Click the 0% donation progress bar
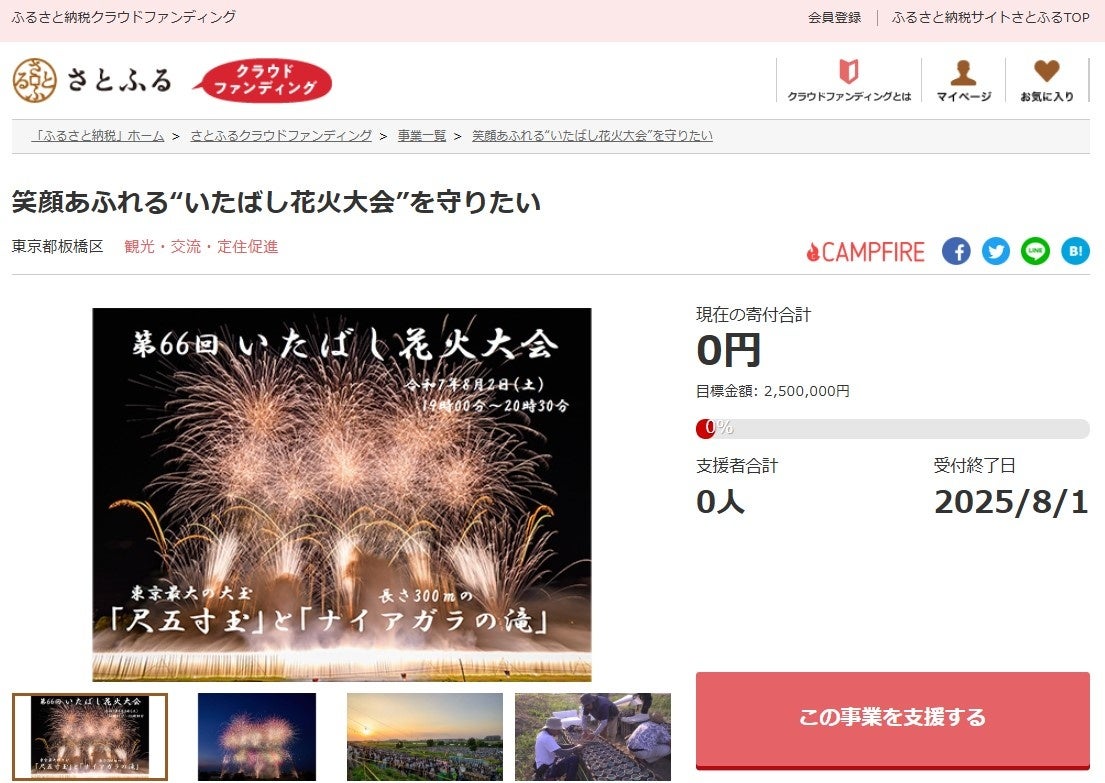Screen dimensions: 1105x783 pyautogui.click(x=890, y=429)
